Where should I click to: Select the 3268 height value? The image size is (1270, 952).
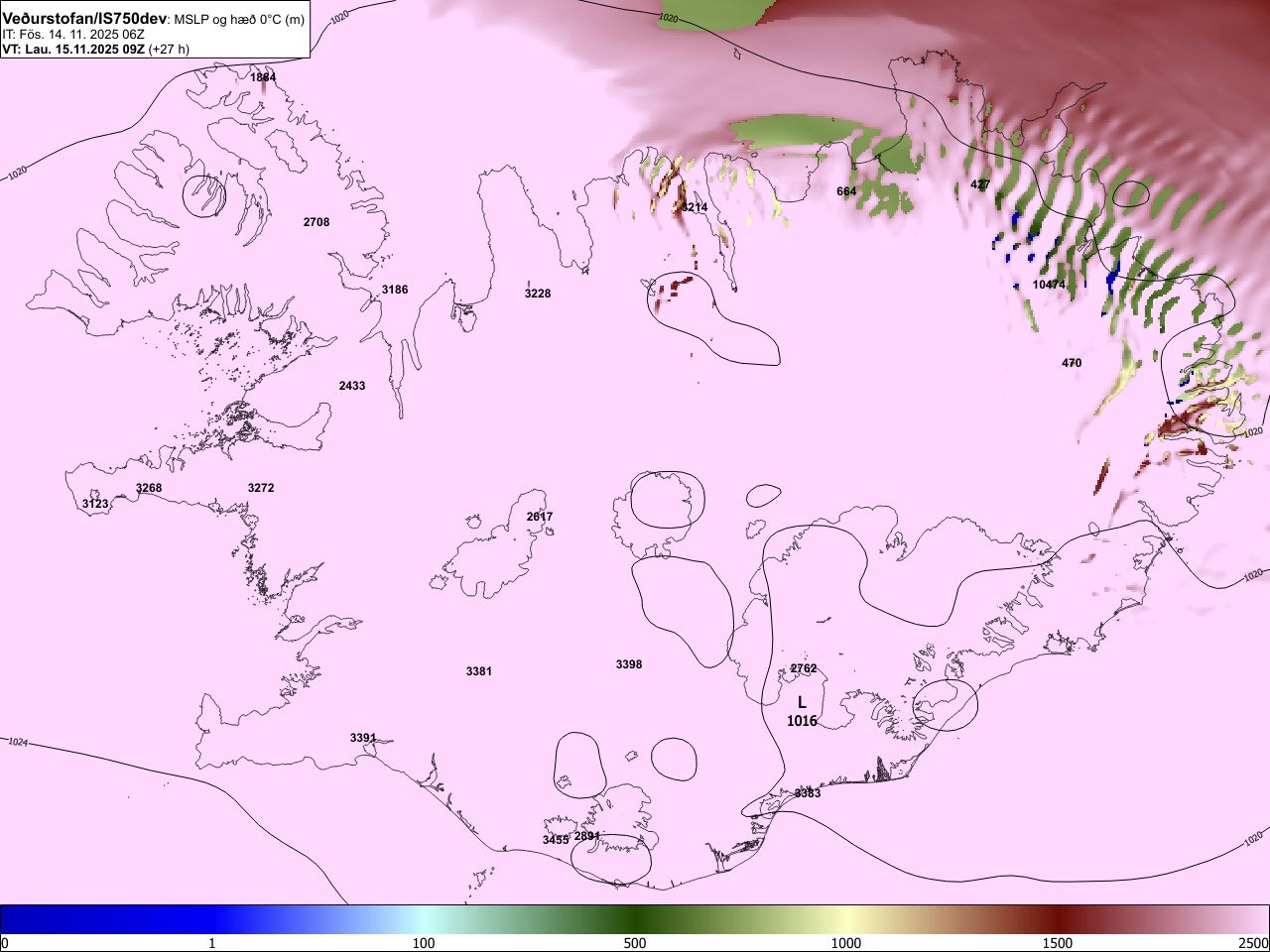[149, 488]
